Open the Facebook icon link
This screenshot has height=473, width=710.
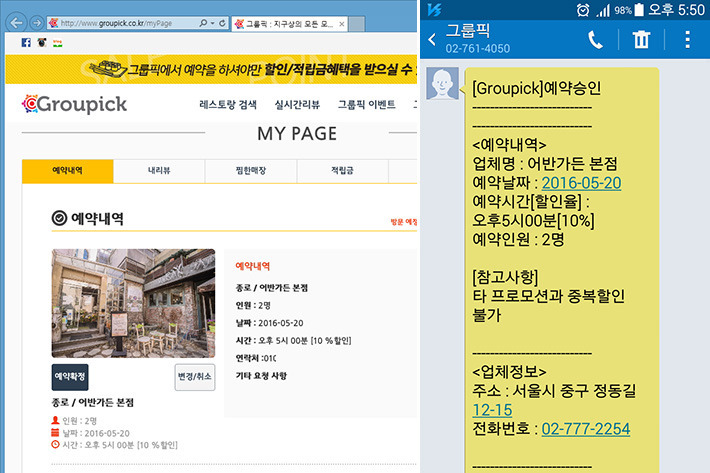click(26, 43)
